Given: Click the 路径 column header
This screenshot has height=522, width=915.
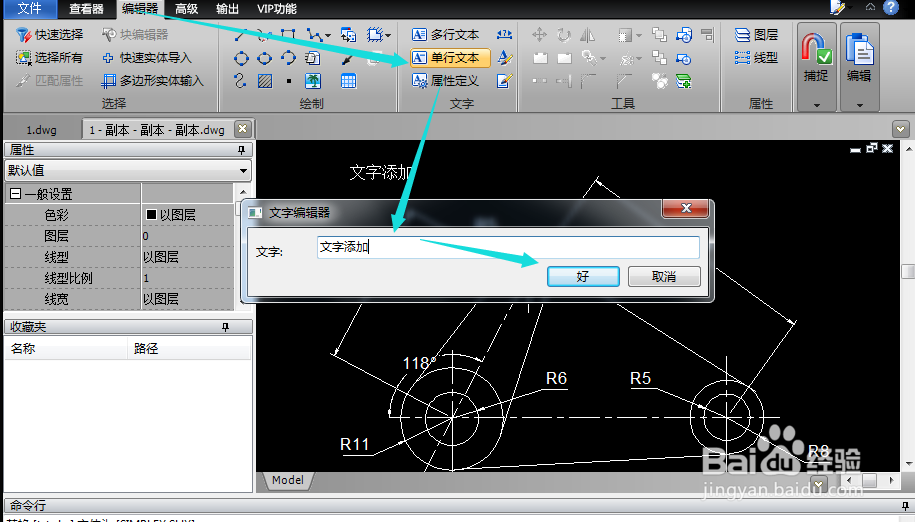Looking at the screenshot, I should [x=189, y=348].
